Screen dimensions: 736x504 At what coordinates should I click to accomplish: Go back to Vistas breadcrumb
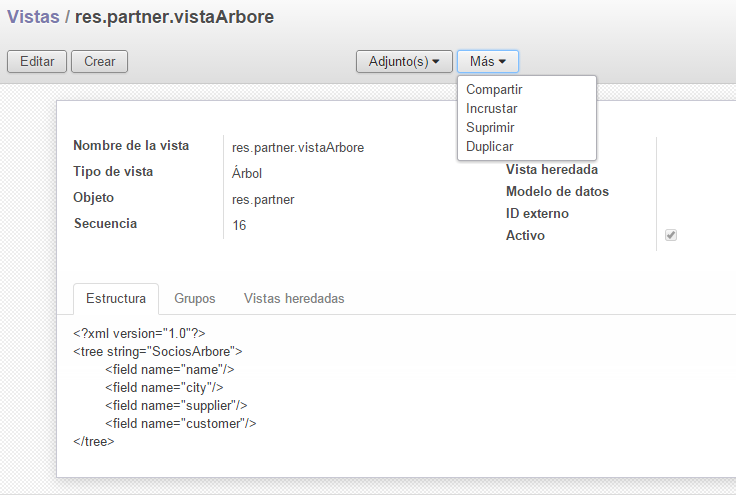(x=33, y=17)
